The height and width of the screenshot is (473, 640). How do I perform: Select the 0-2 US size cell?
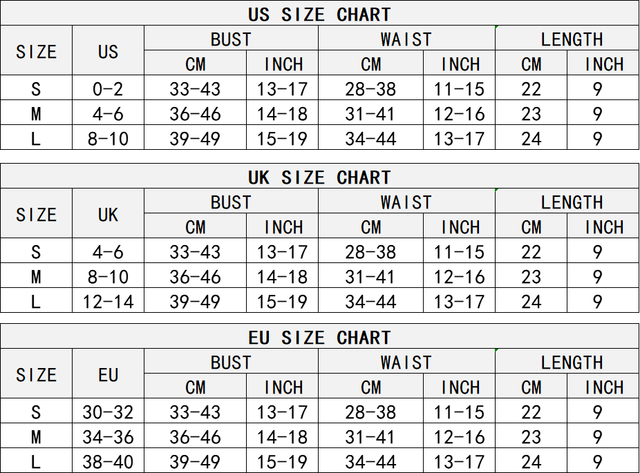[108, 89]
